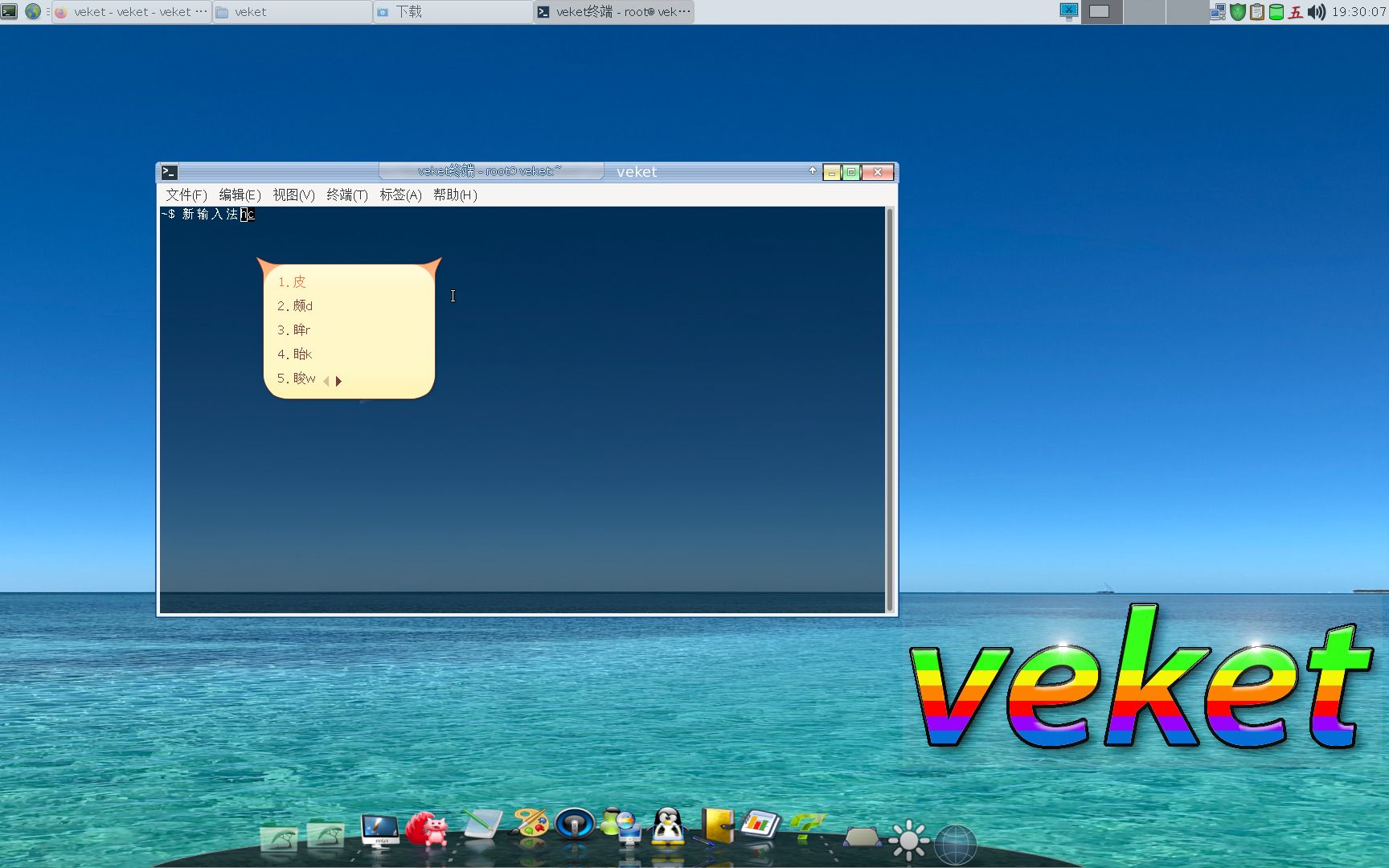Maximize the veket terminal window
Image resolution: width=1389 pixels, height=868 pixels.
(x=851, y=172)
